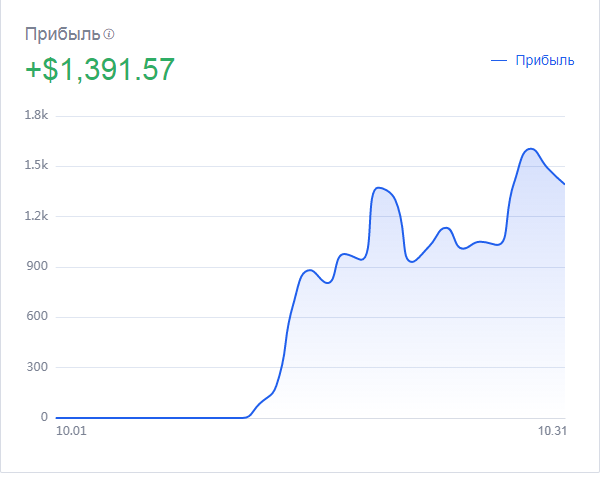The width and height of the screenshot is (602, 488).
Task: Toggle the Прибыль series in the legend
Action: pos(544,60)
